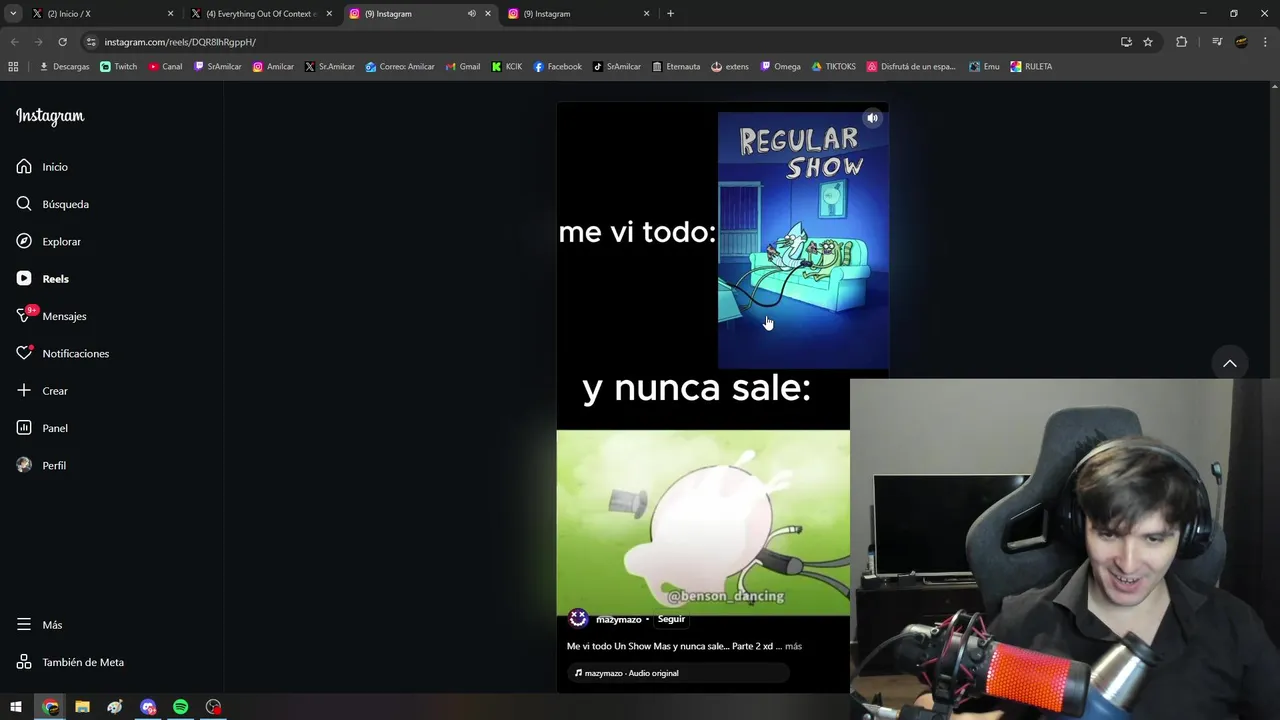The width and height of the screenshot is (1280, 720).
Task: Open File Explorer from the taskbar
Action: 82,707
